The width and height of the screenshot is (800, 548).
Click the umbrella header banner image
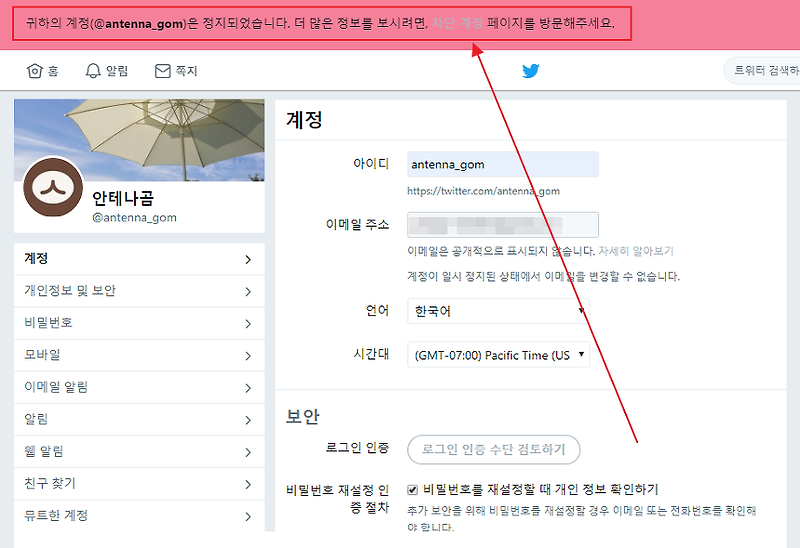coord(139,139)
